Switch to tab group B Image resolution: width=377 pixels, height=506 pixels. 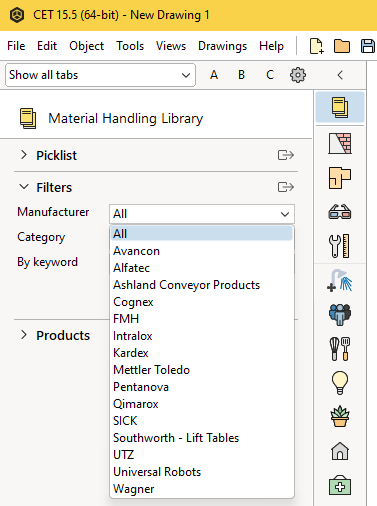[242, 75]
